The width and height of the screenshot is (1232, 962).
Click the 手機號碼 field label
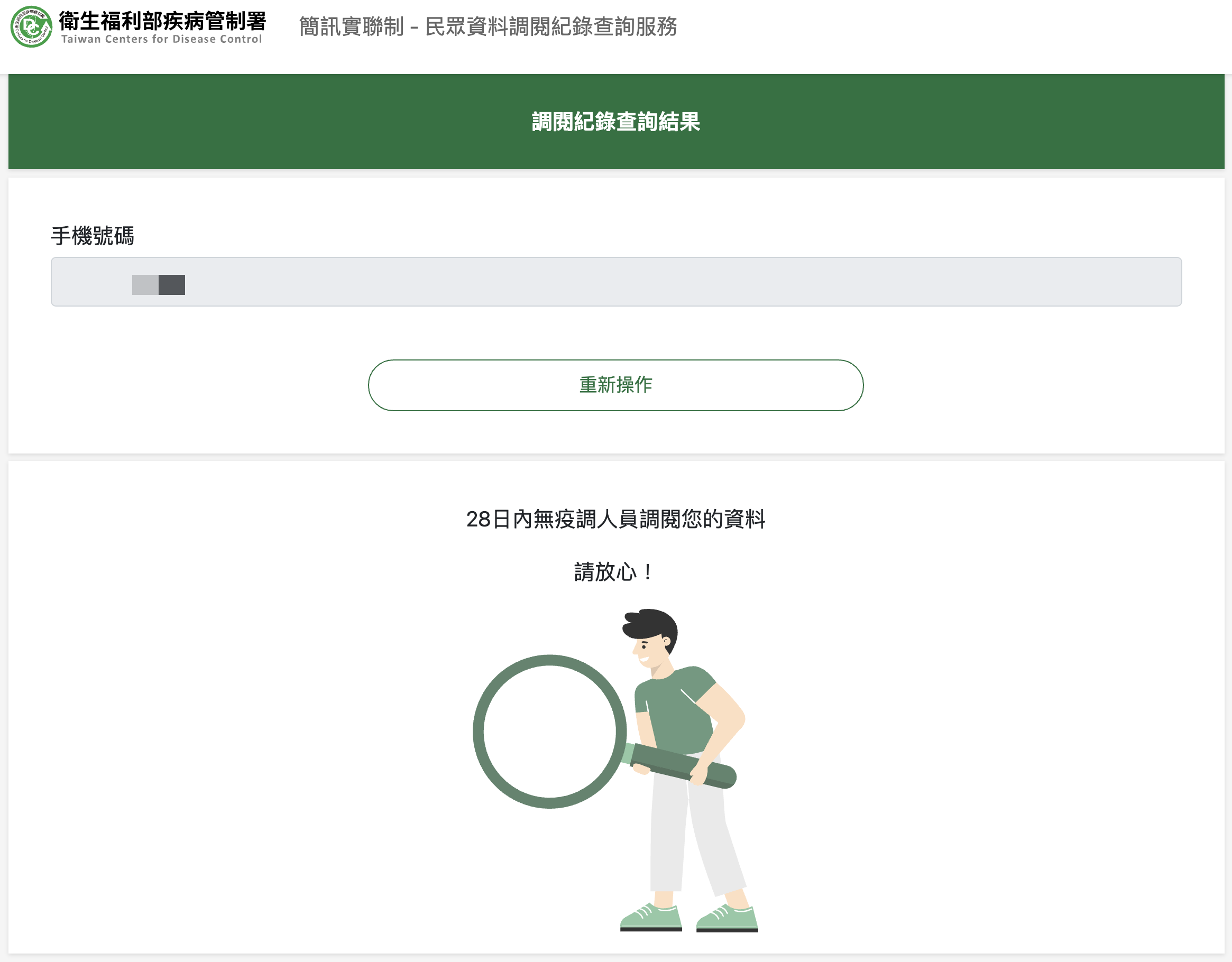click(x=93, y=236)
